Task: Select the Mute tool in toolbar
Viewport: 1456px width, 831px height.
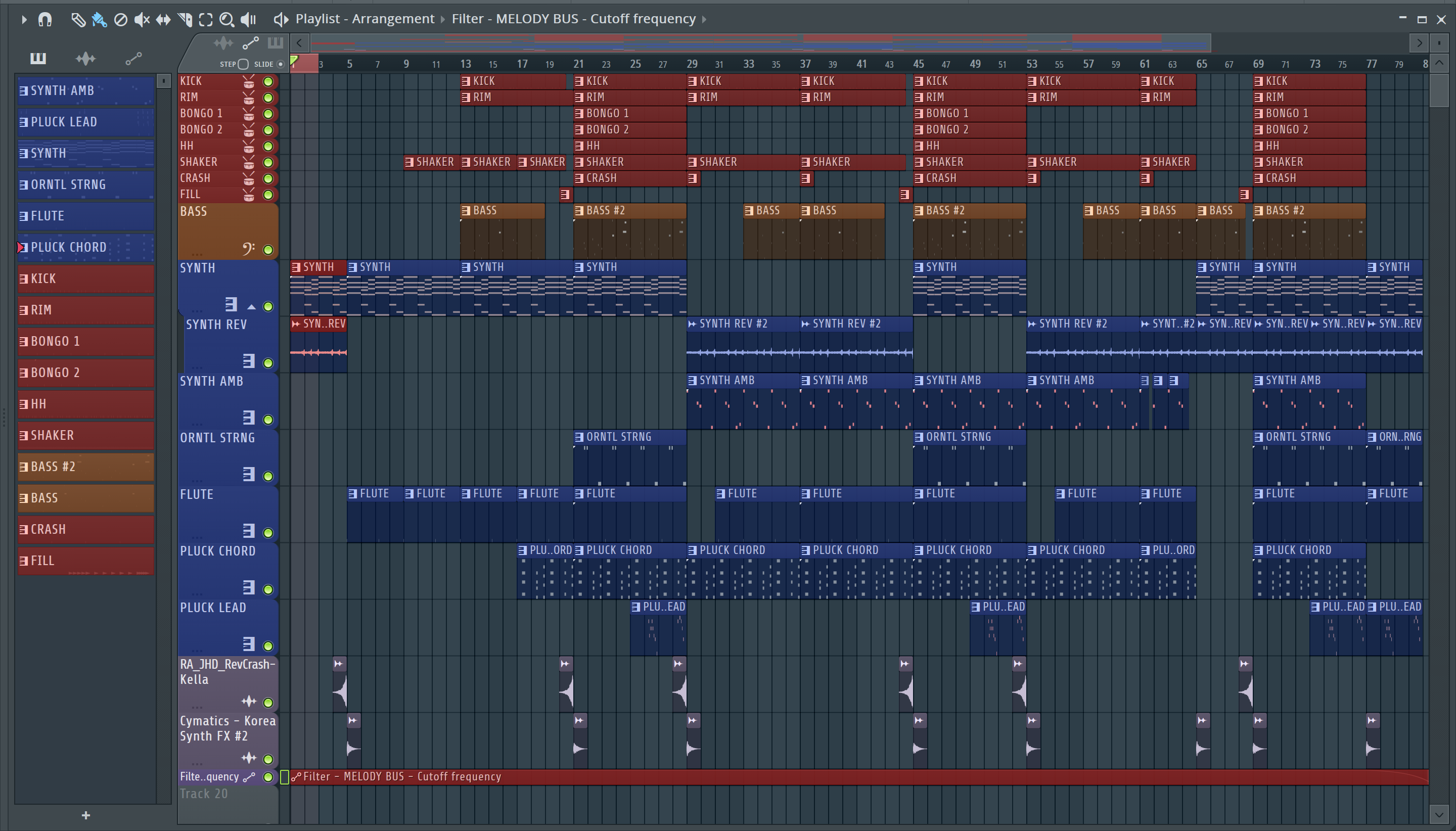Action: (x=142, y=19)
